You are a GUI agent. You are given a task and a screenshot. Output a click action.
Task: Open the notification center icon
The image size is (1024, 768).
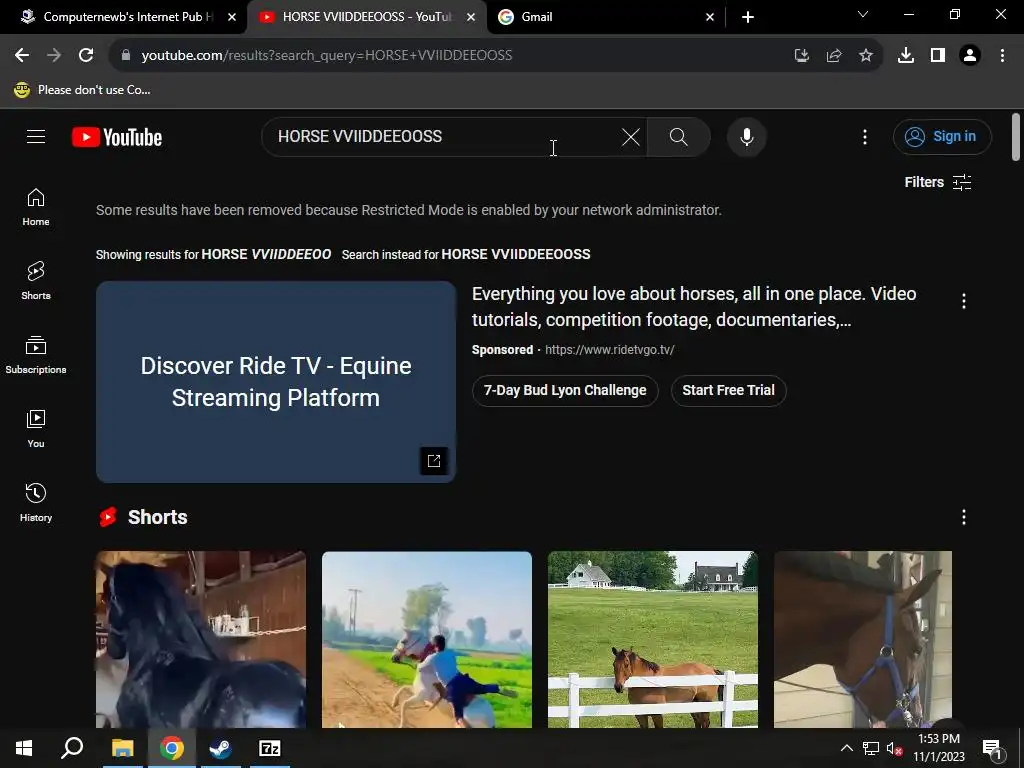point(993,748)
